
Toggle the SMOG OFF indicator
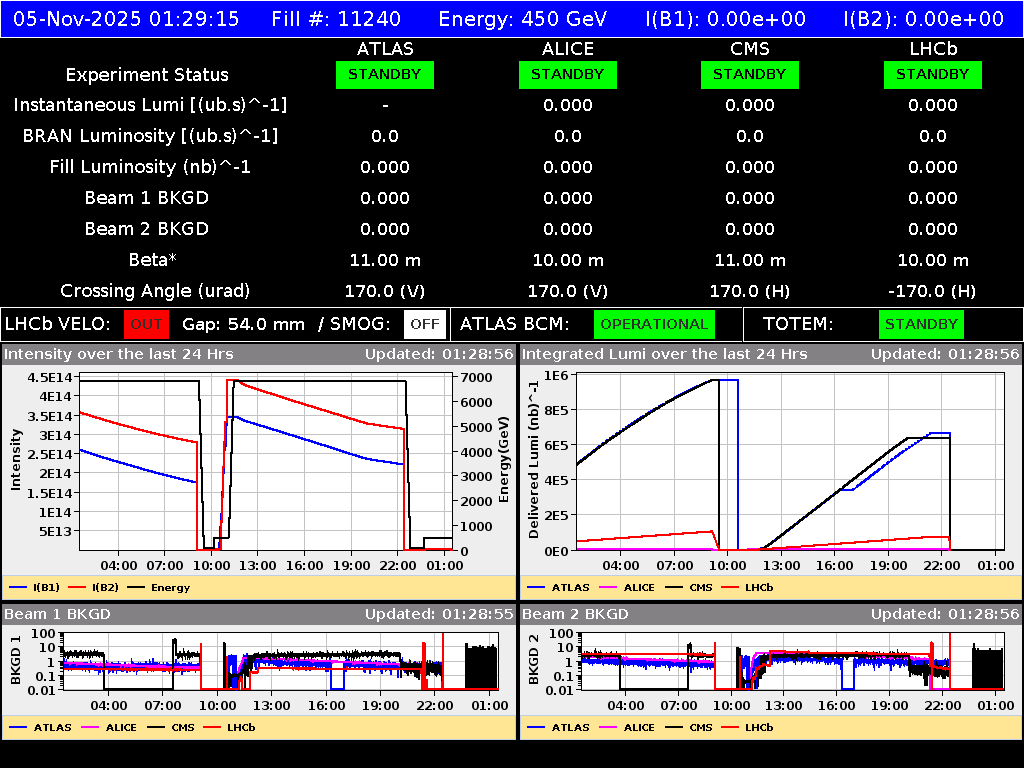(425, 324)
